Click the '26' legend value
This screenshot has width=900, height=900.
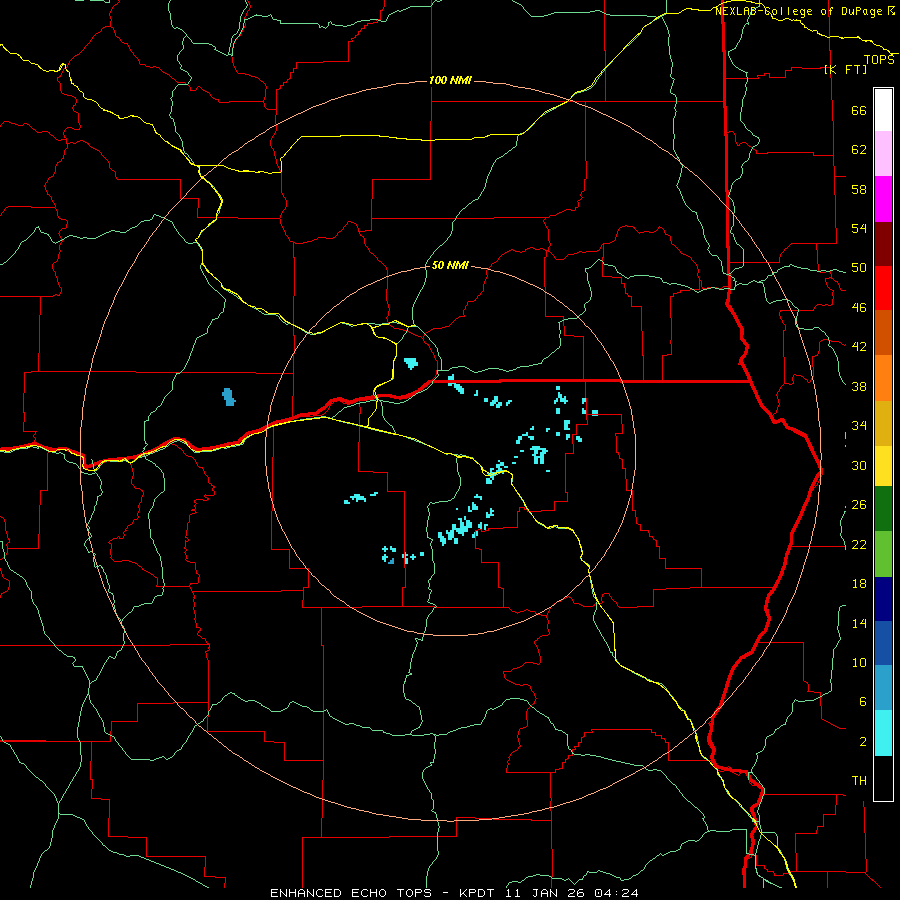(x=859, y=505)
